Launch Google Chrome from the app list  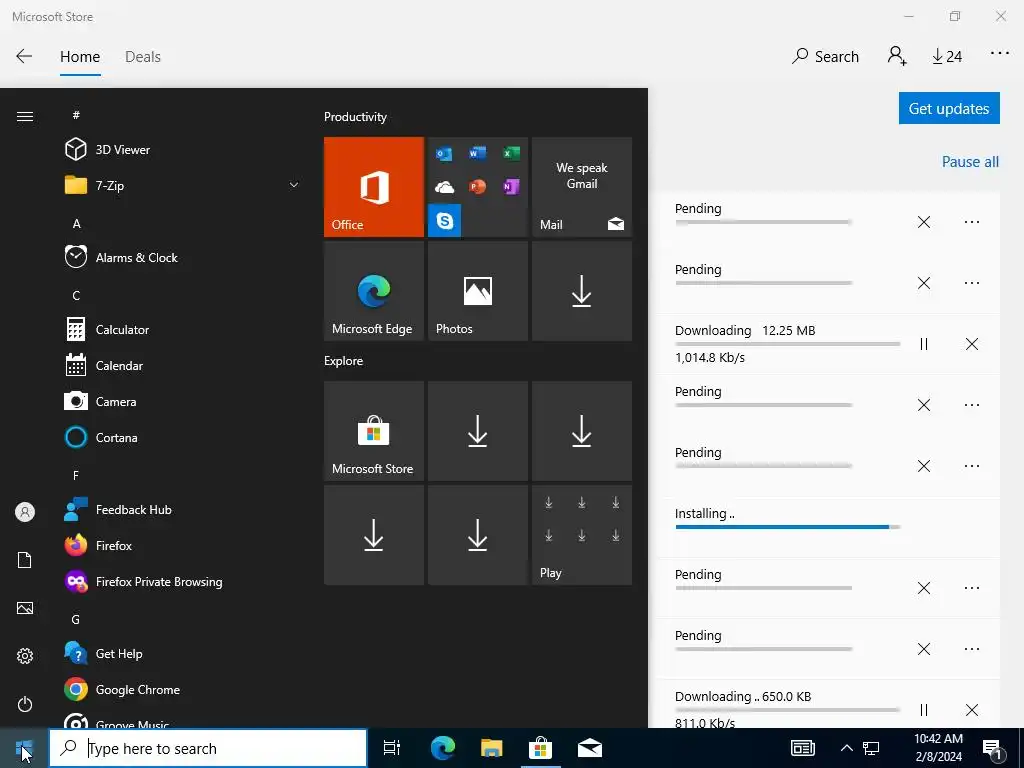coord(183,690)
